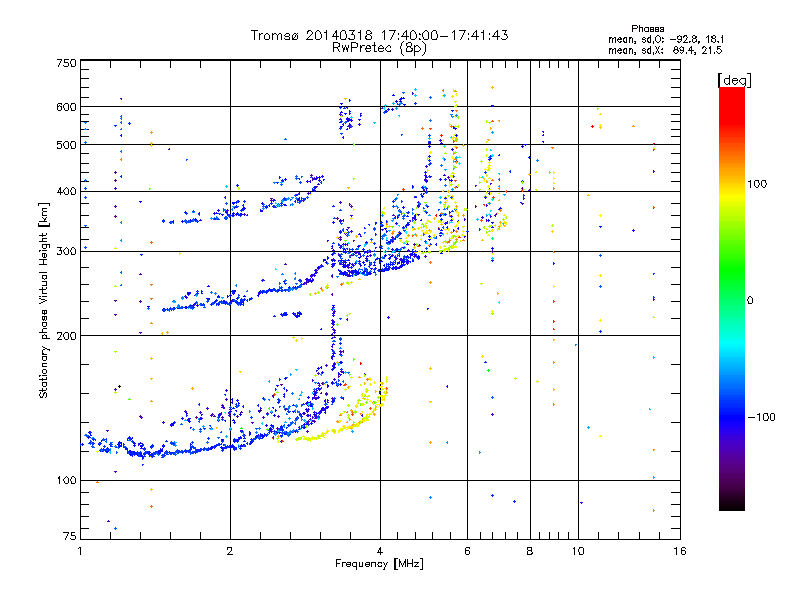The height and width of the screenshot is (600, 800).
Task: Click the '200' height axis label
Action: (x=66, y=336)
